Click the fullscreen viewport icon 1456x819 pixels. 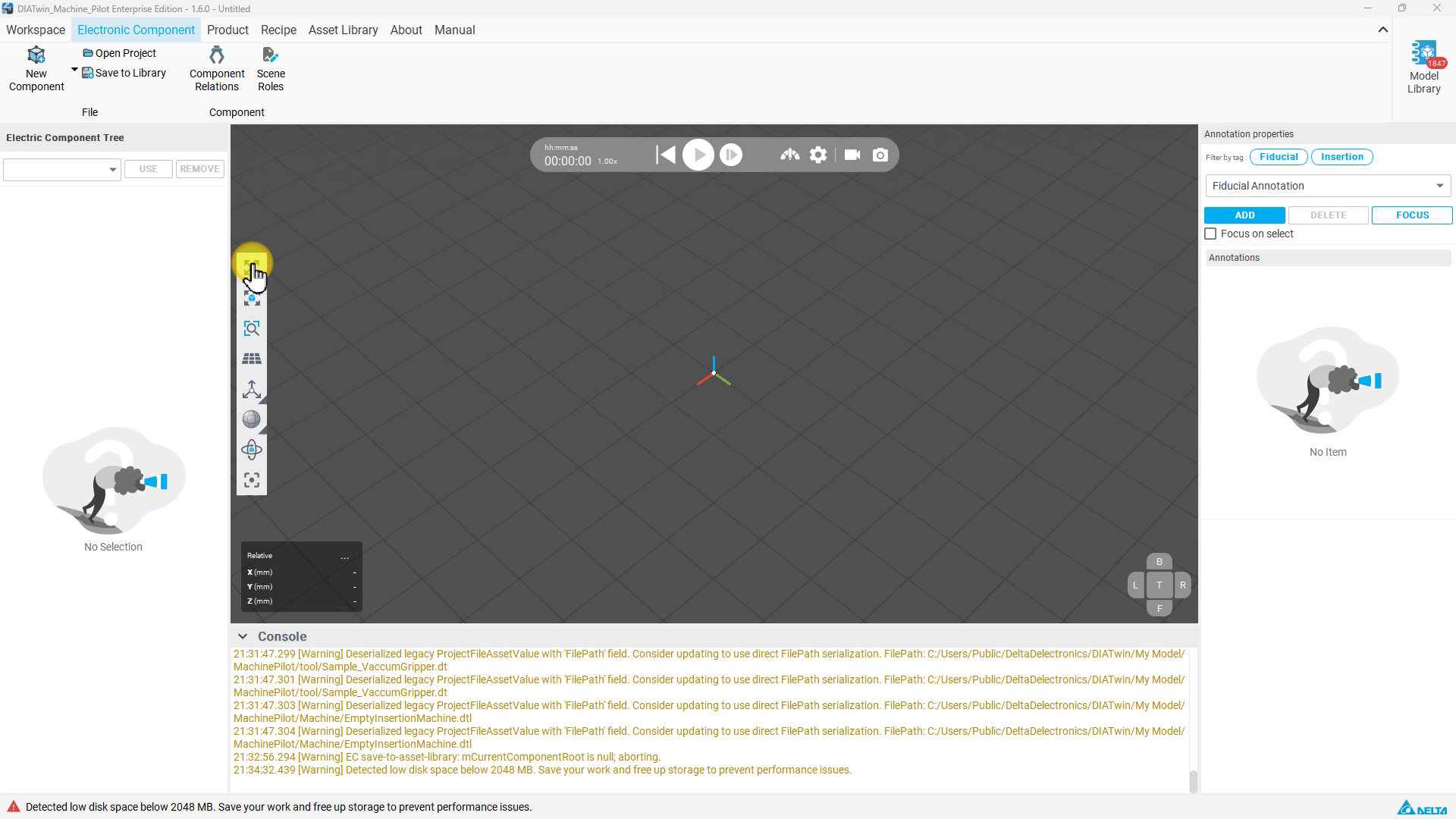[x=251, y=266]
